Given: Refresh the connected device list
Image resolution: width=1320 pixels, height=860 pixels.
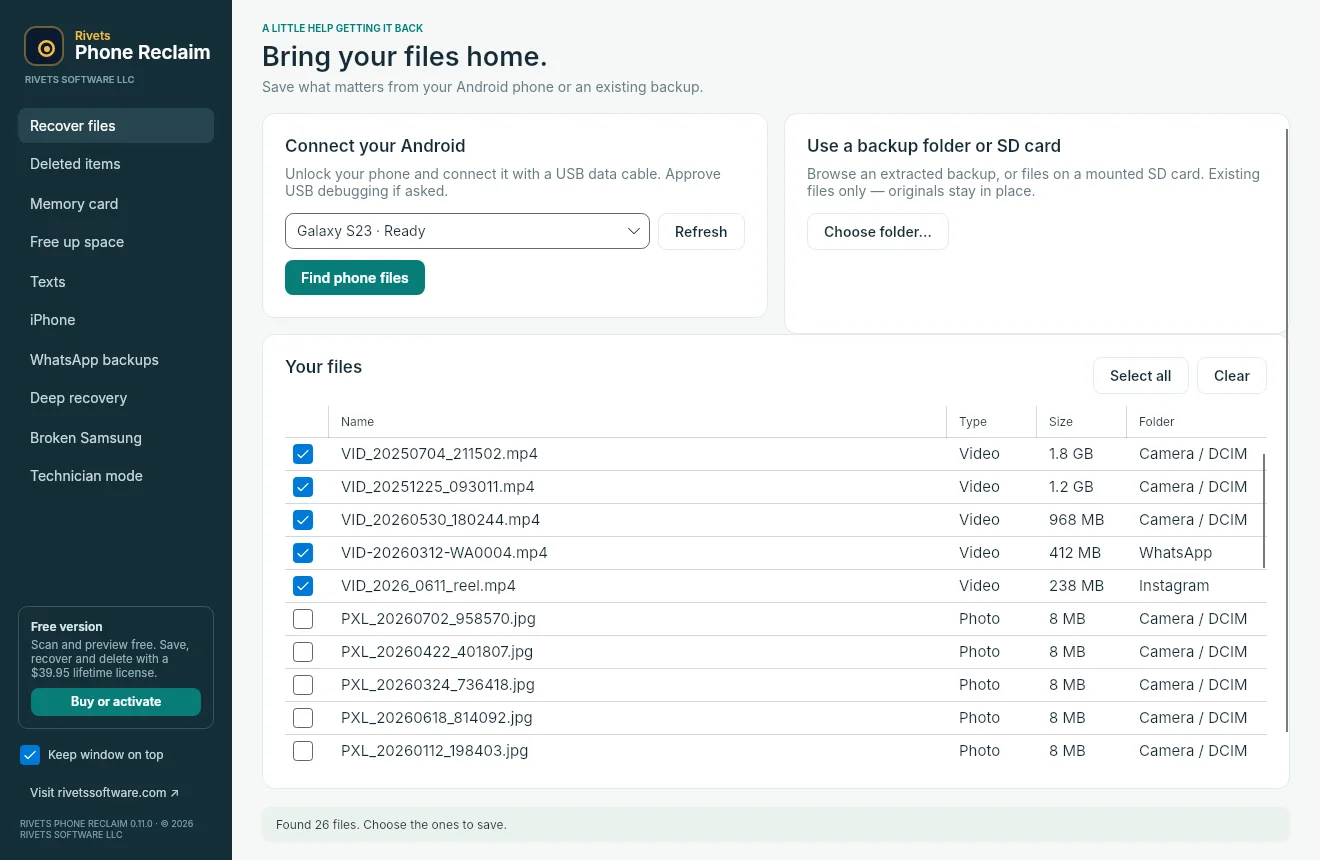Looking at the screenshot, I should pyautogui.click(x=701, y=232).
